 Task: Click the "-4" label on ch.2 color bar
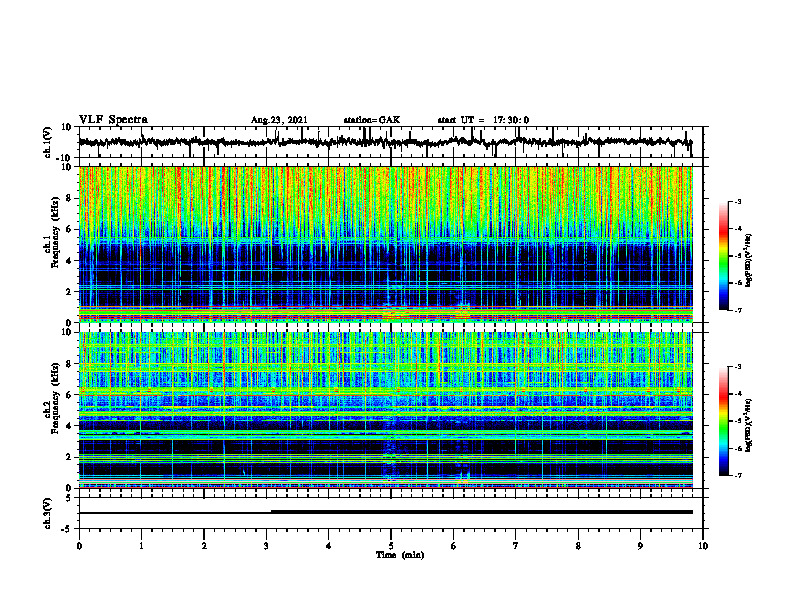[737, 394]
